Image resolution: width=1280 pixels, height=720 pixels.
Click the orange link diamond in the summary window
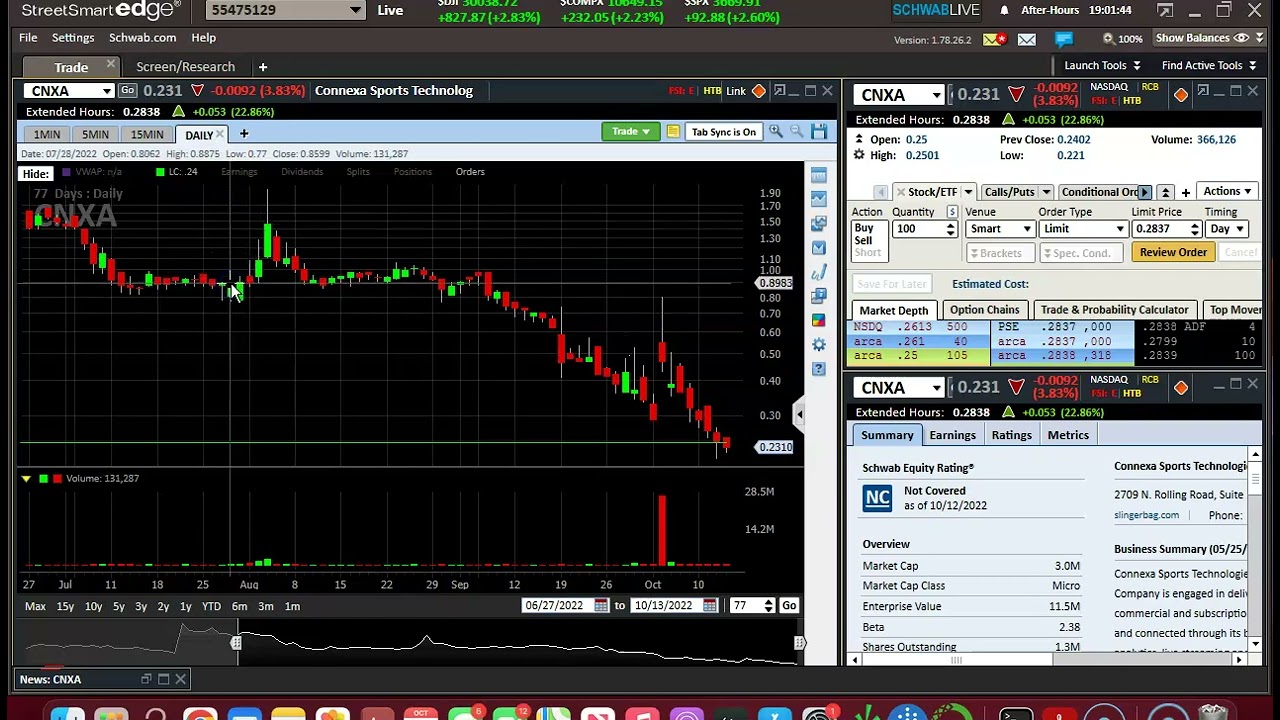coord(1181,388)
